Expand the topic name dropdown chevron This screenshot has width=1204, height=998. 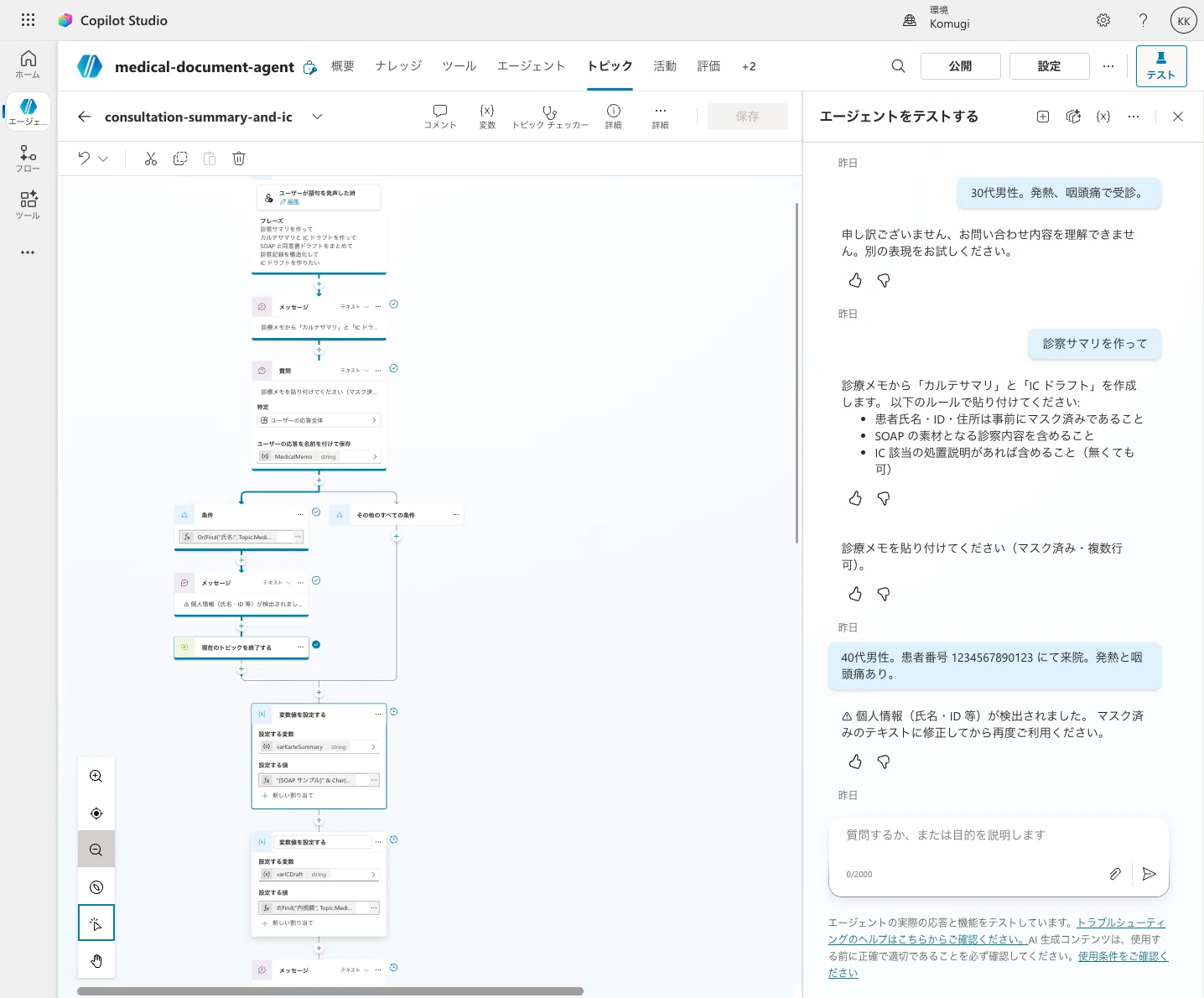(317, 117)
